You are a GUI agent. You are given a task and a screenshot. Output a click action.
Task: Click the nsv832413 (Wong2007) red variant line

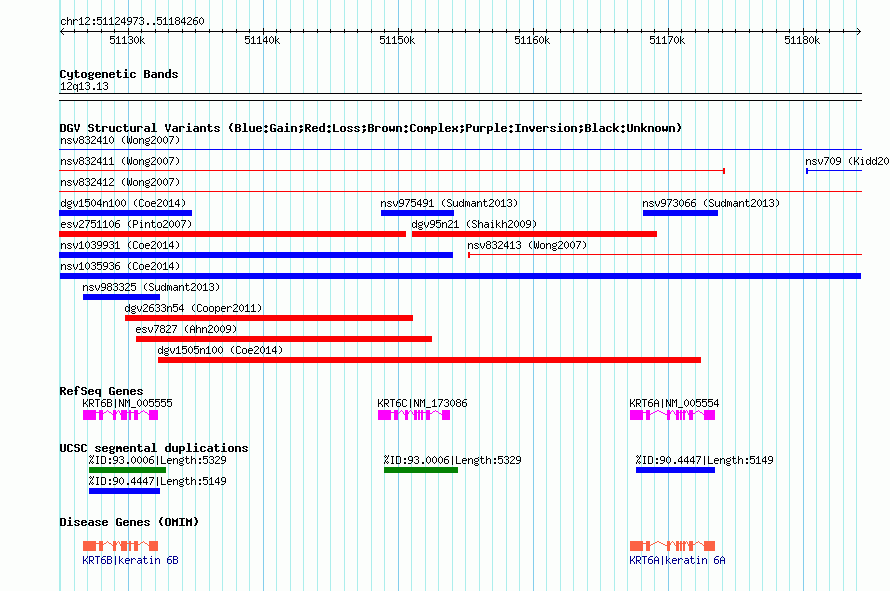pos(665,255)
